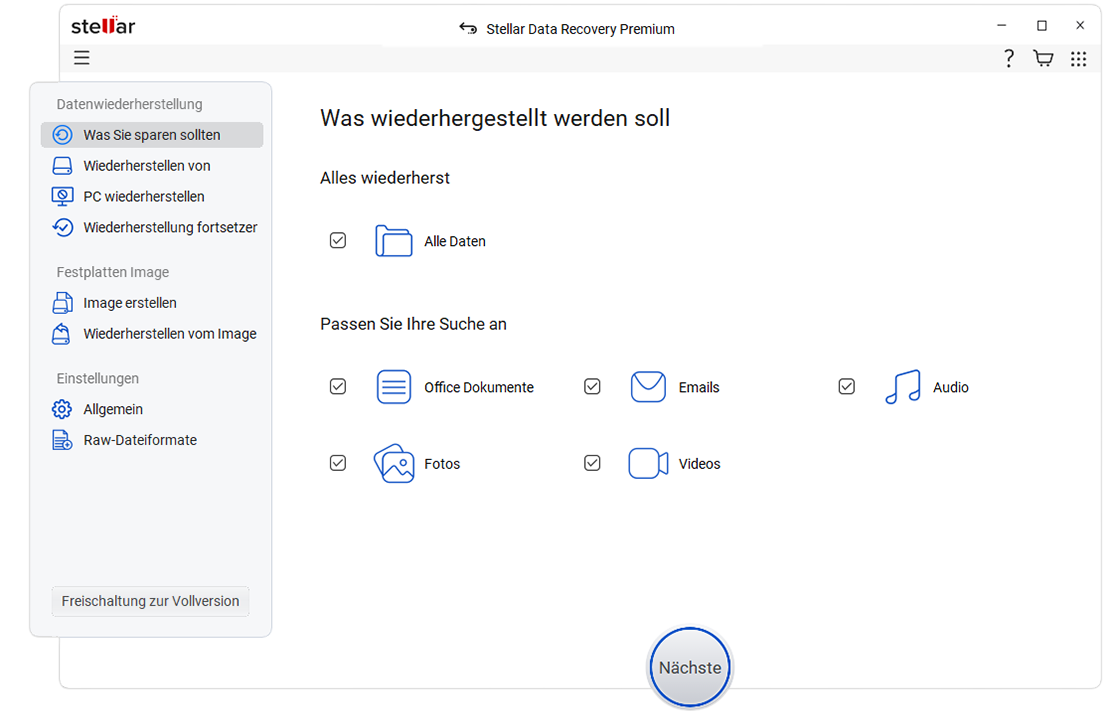
Task: Click the Raw-Dateiformate sidebar icon
Action: (x=61, y=440)
